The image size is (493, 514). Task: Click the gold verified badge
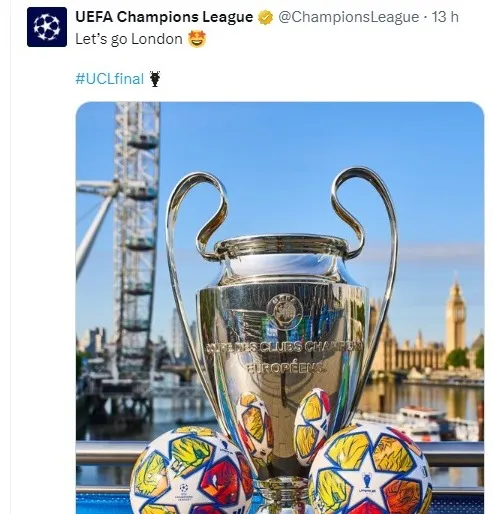click(265, 17)
